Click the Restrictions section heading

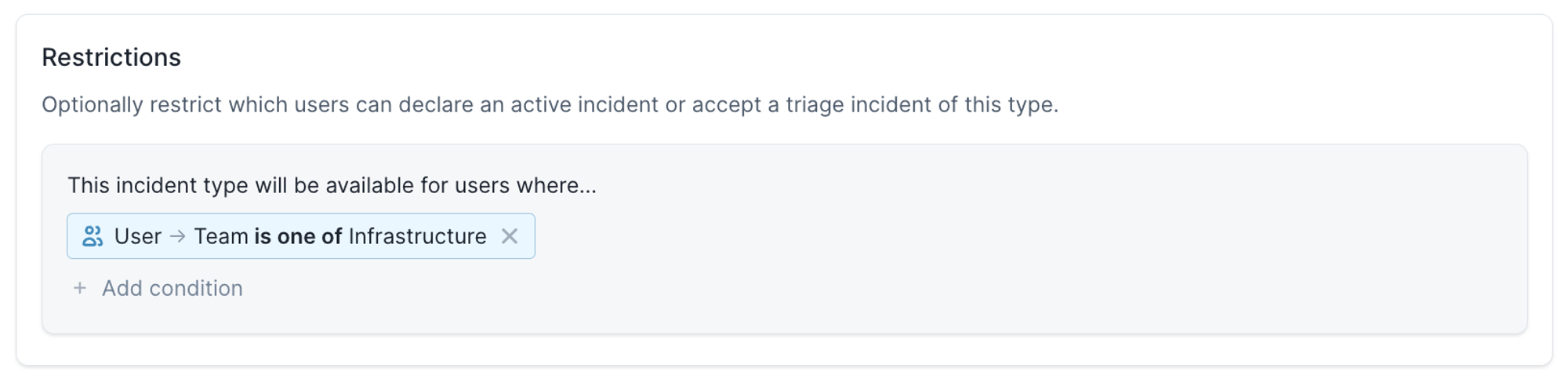point(111,57)
